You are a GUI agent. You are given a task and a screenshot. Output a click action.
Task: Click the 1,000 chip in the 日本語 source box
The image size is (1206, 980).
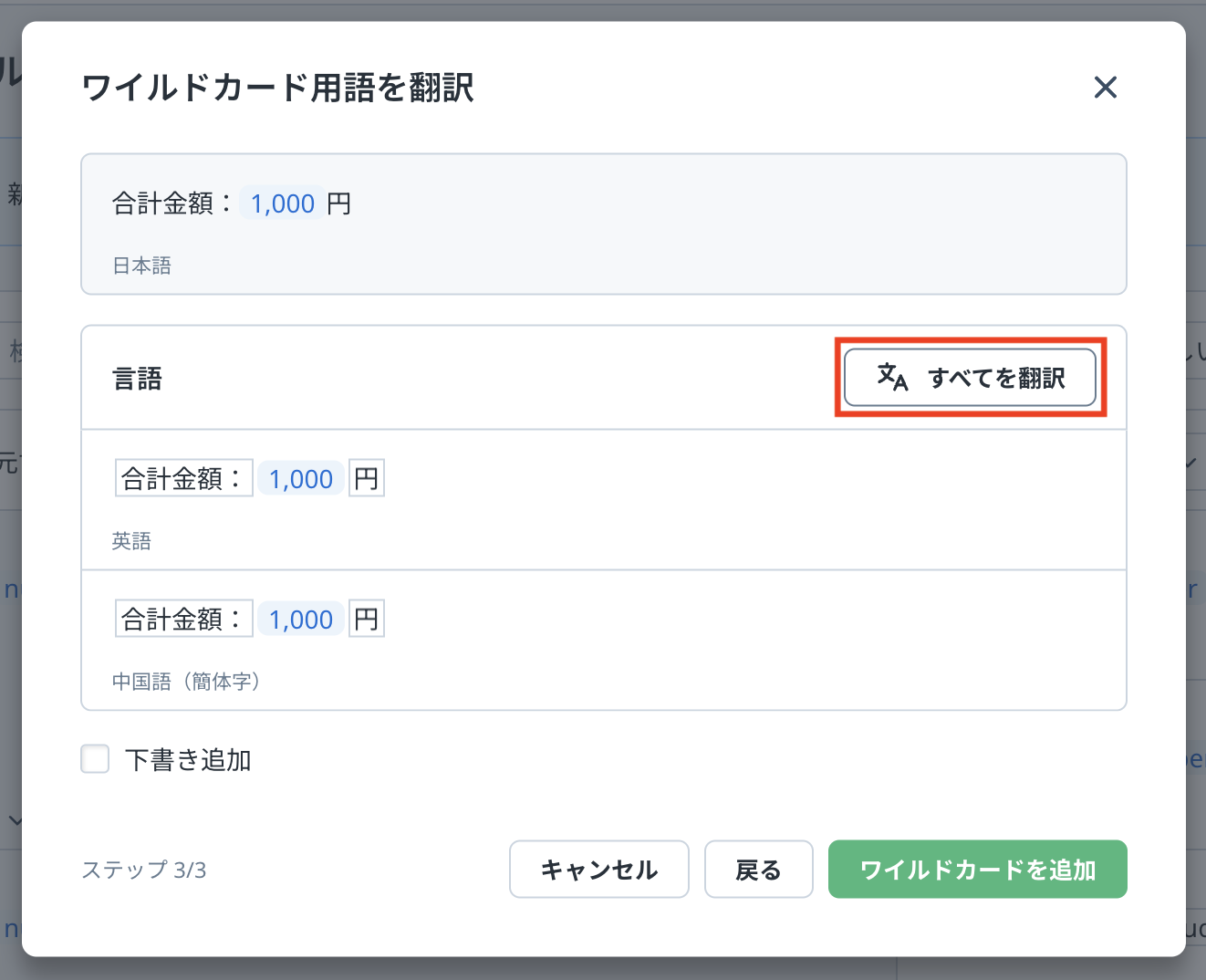[283, 203]
